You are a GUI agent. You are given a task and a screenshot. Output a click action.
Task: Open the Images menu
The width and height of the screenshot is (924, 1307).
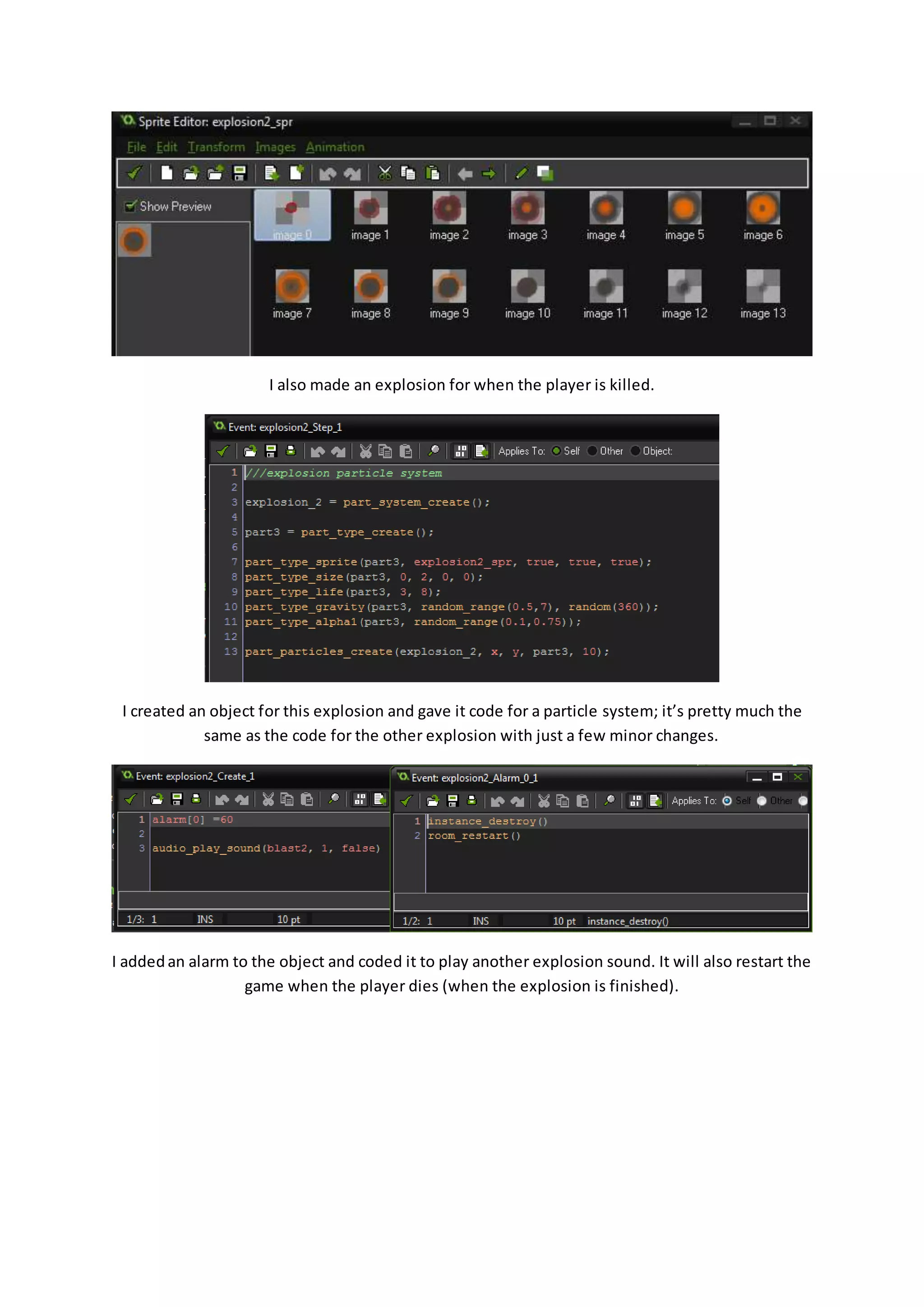click(x=275, y=148)
